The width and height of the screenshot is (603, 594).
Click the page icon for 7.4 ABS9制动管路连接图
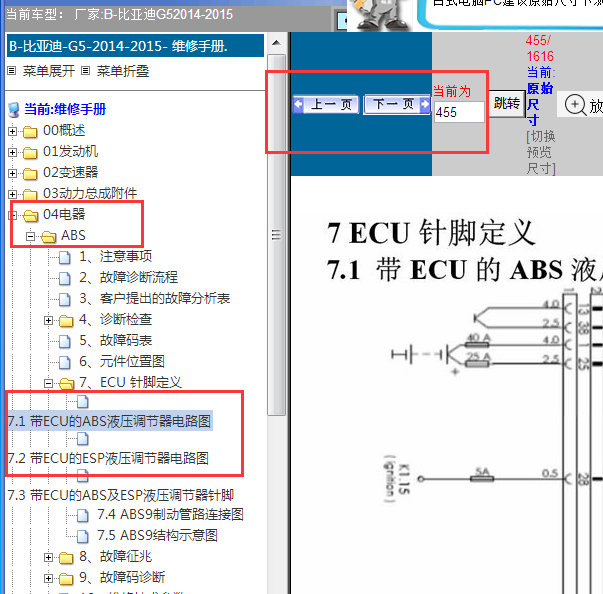coord(83,515)
